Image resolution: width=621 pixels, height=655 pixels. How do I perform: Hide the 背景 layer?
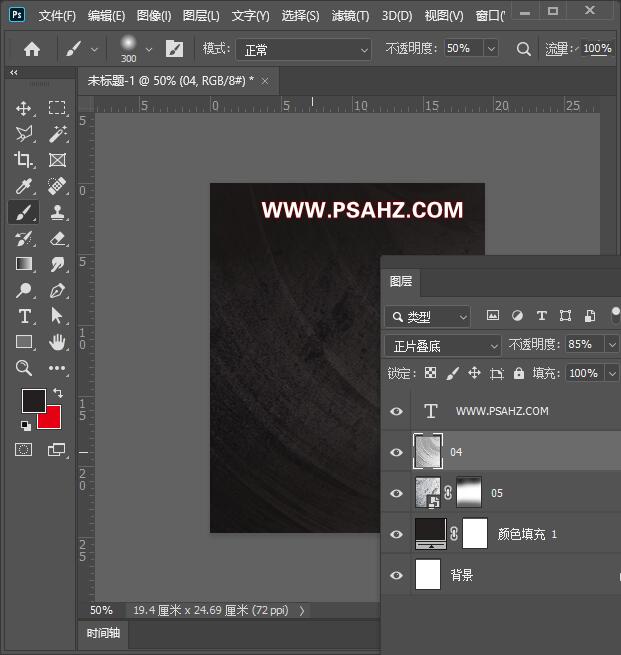point(396,575)
